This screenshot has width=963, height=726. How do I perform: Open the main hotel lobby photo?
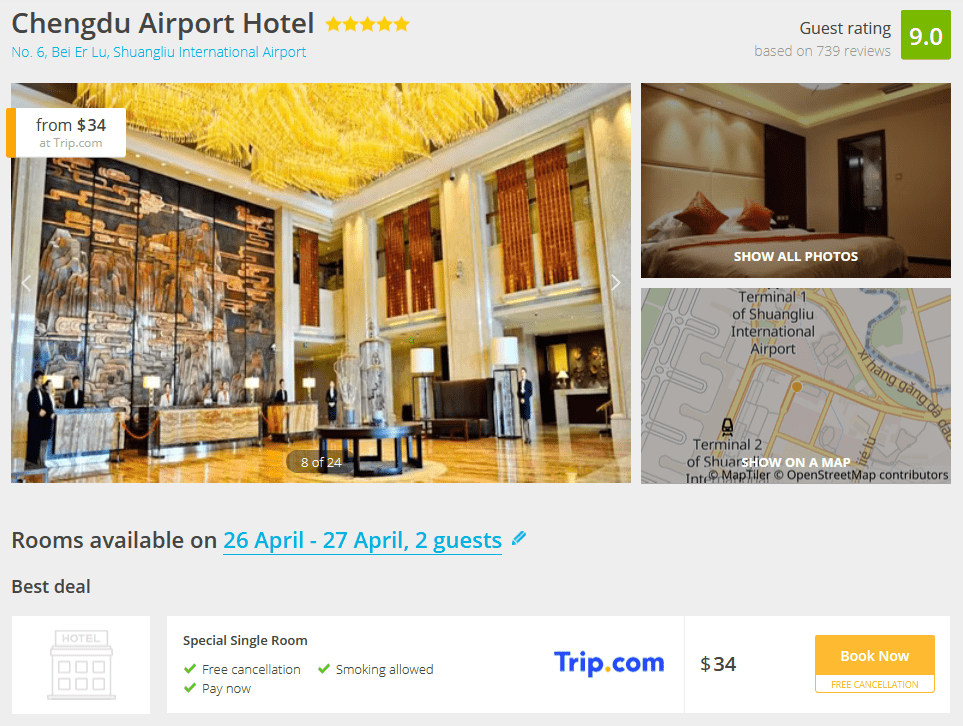pyautogui.click(x=321, y=283)
